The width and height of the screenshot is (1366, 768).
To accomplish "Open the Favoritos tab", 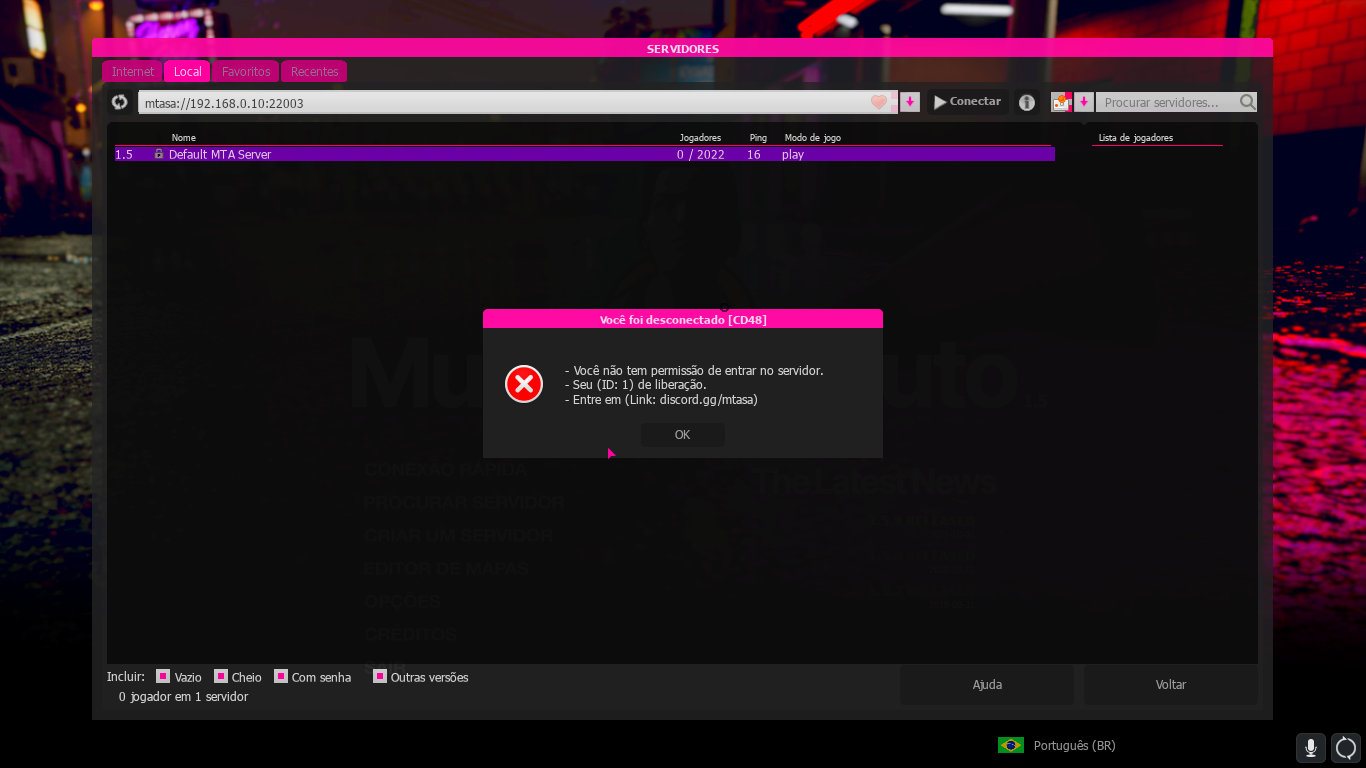I will coord(245,71).
